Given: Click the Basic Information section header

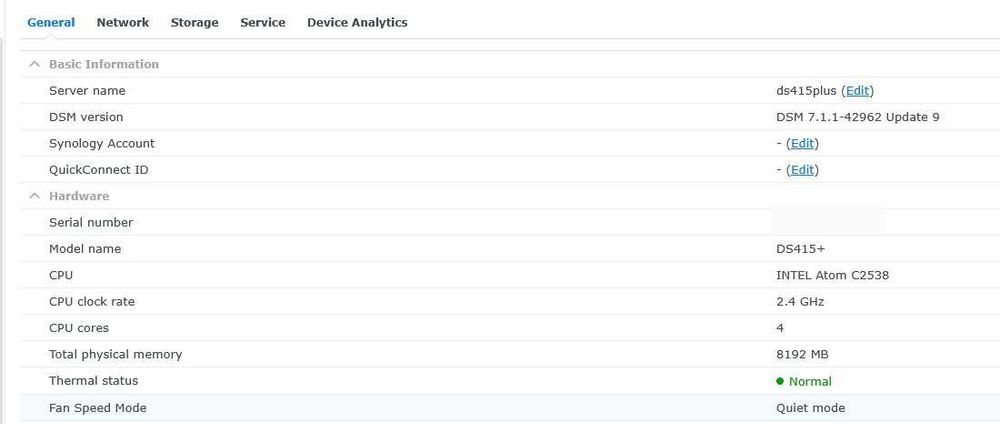Looking at the screenshot, I should point(104,64).
